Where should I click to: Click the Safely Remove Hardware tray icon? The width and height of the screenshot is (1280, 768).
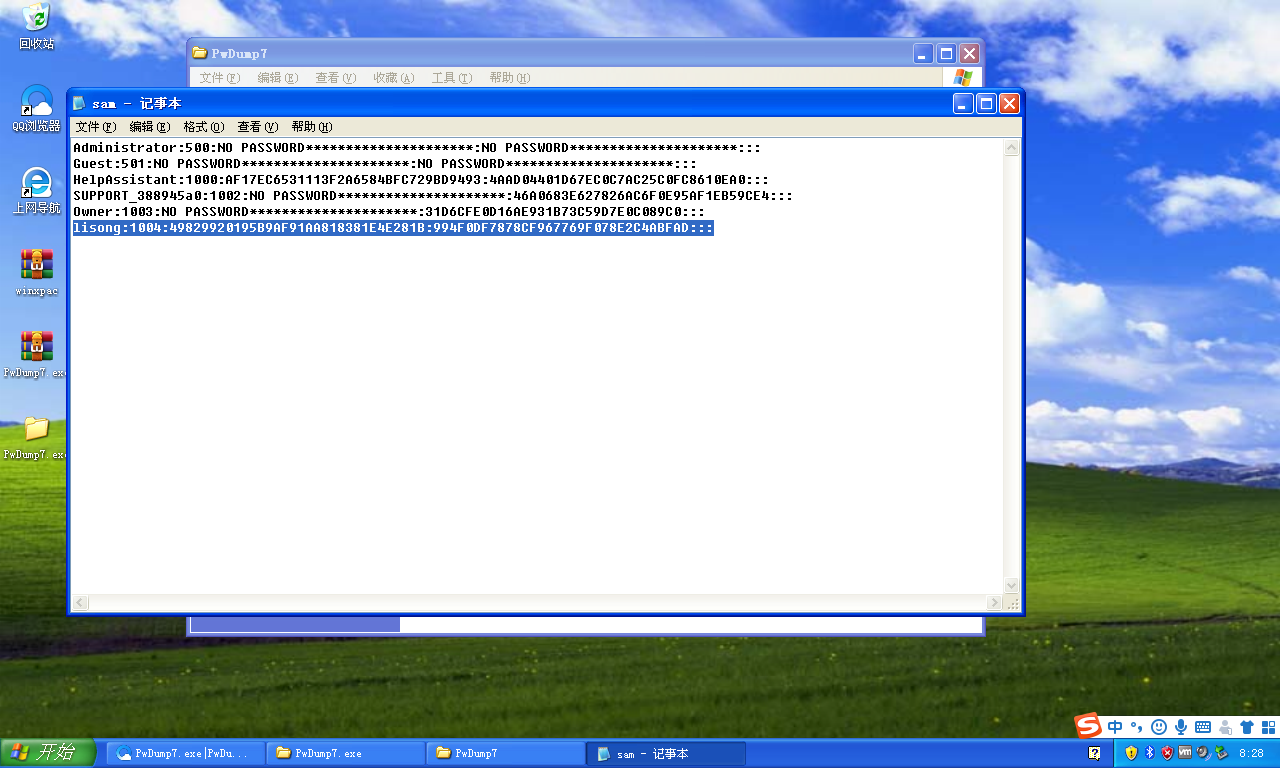pyautogui.click(x=1221, y=753)
